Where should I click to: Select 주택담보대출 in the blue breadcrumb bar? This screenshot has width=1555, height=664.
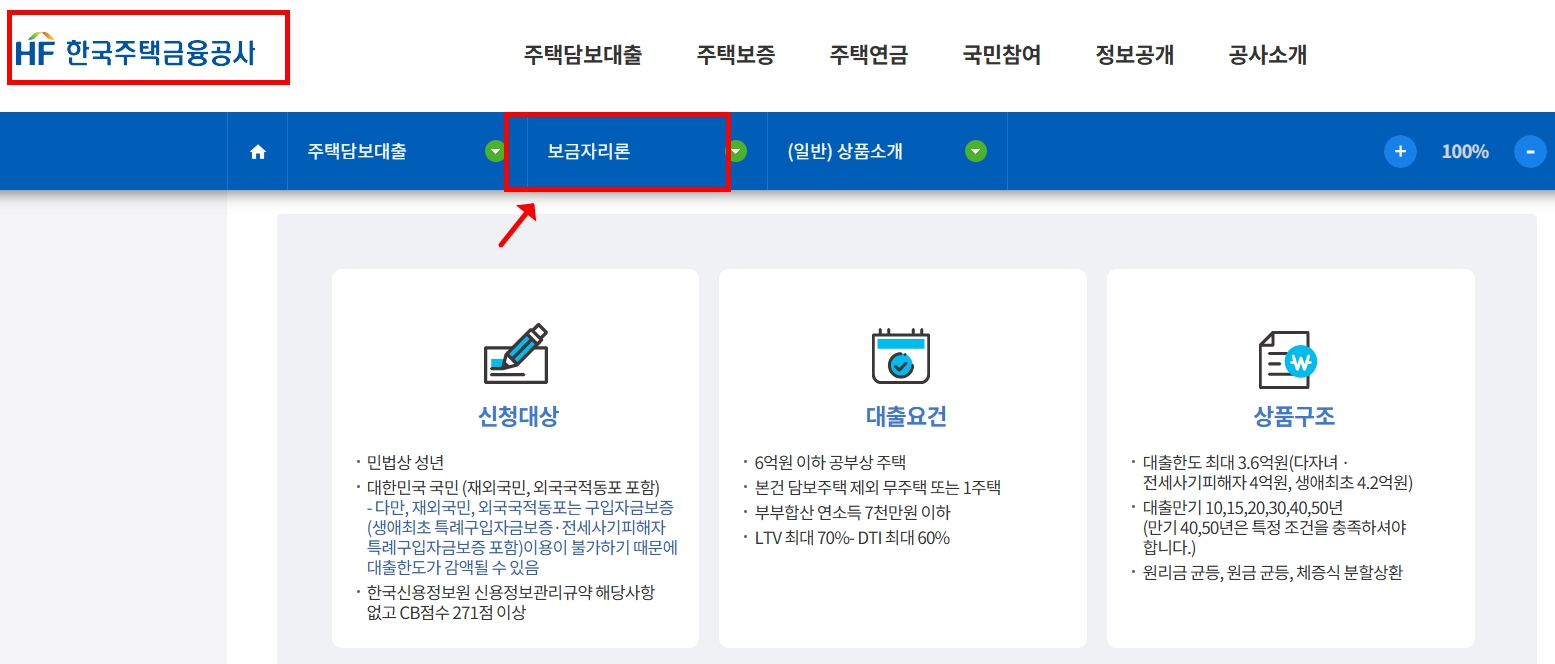[x=357, y=152]
